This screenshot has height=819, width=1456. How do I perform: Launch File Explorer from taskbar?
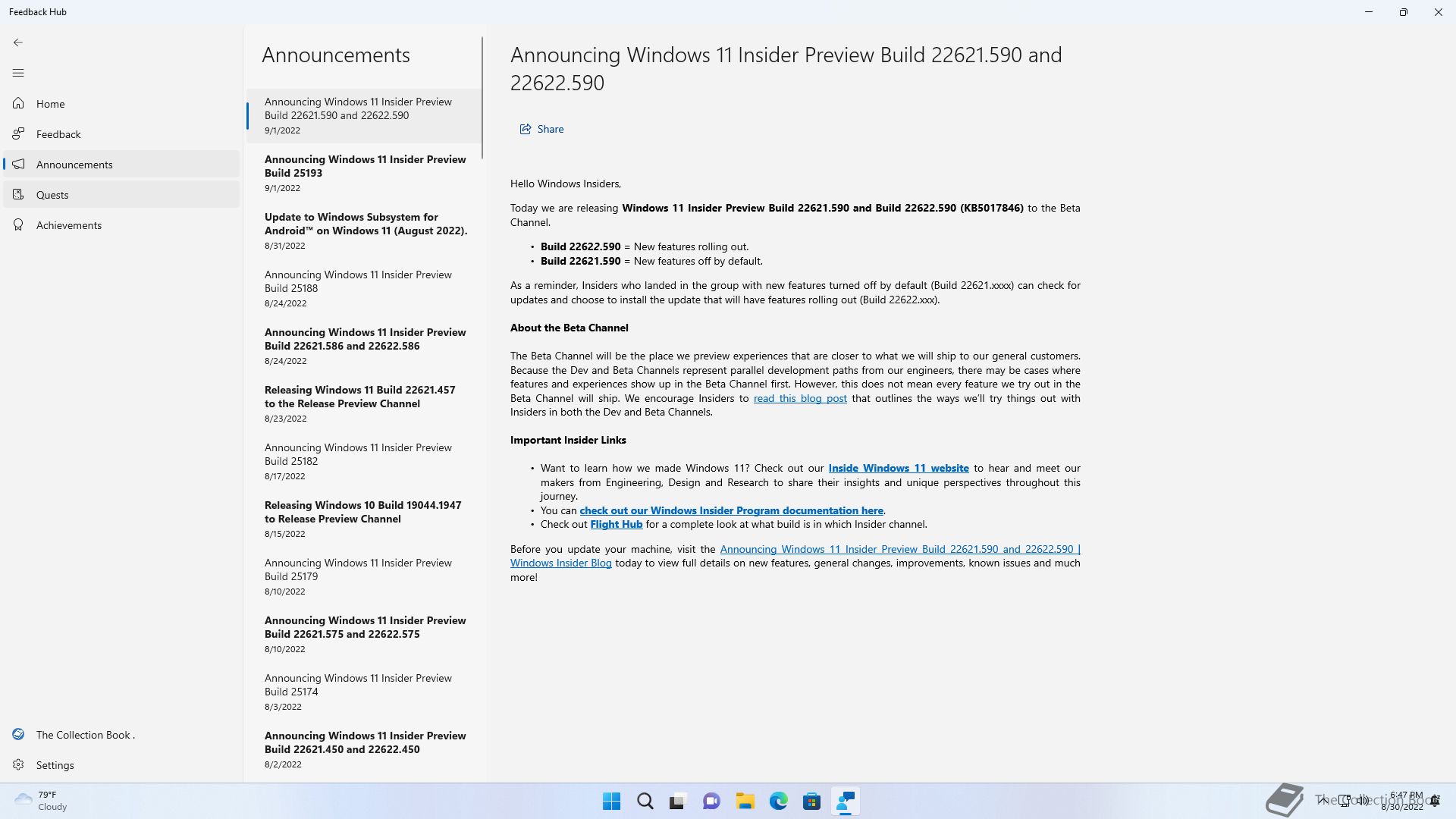745,802
